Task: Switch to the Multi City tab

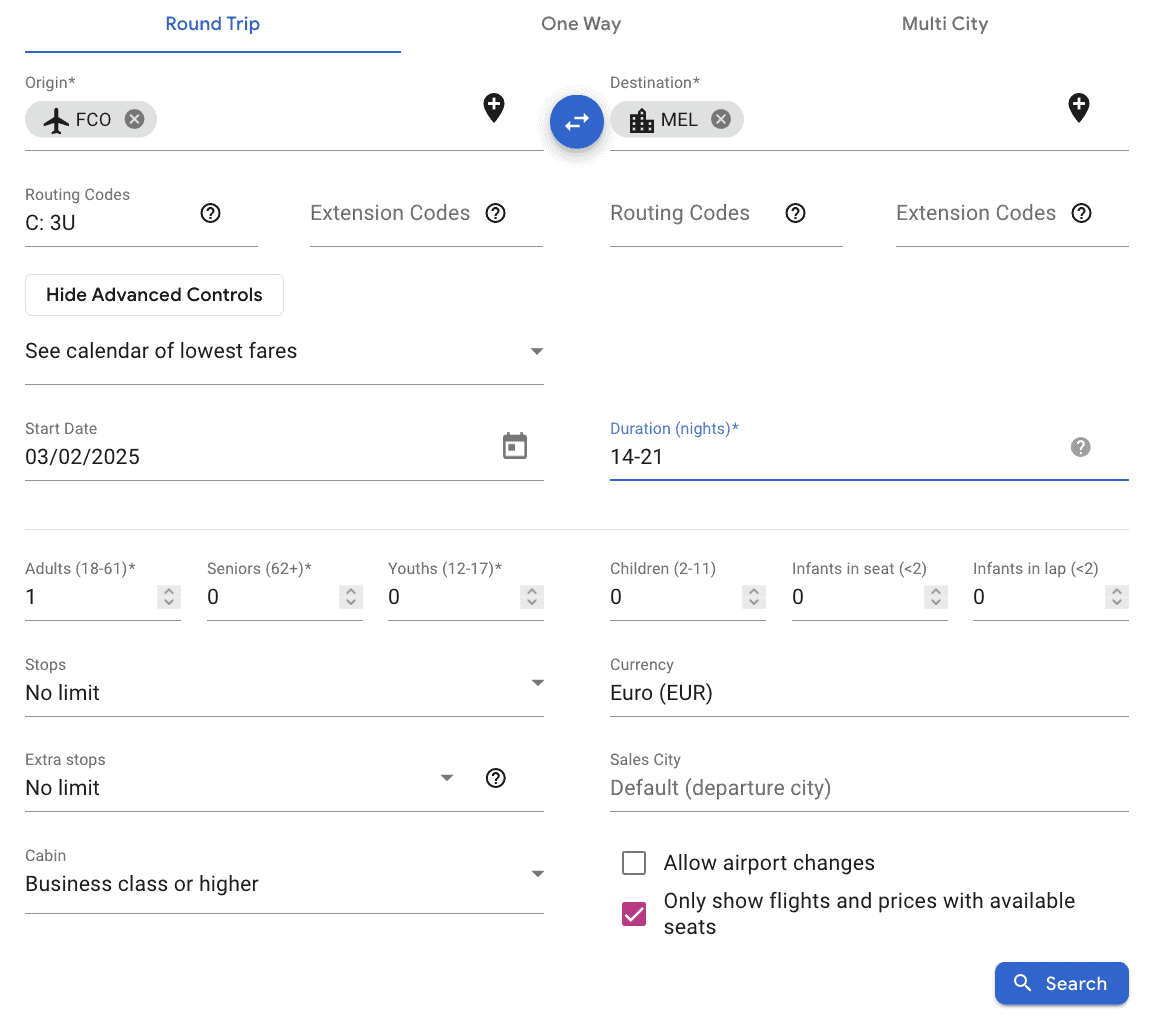Action: click(x=944, y=24)
